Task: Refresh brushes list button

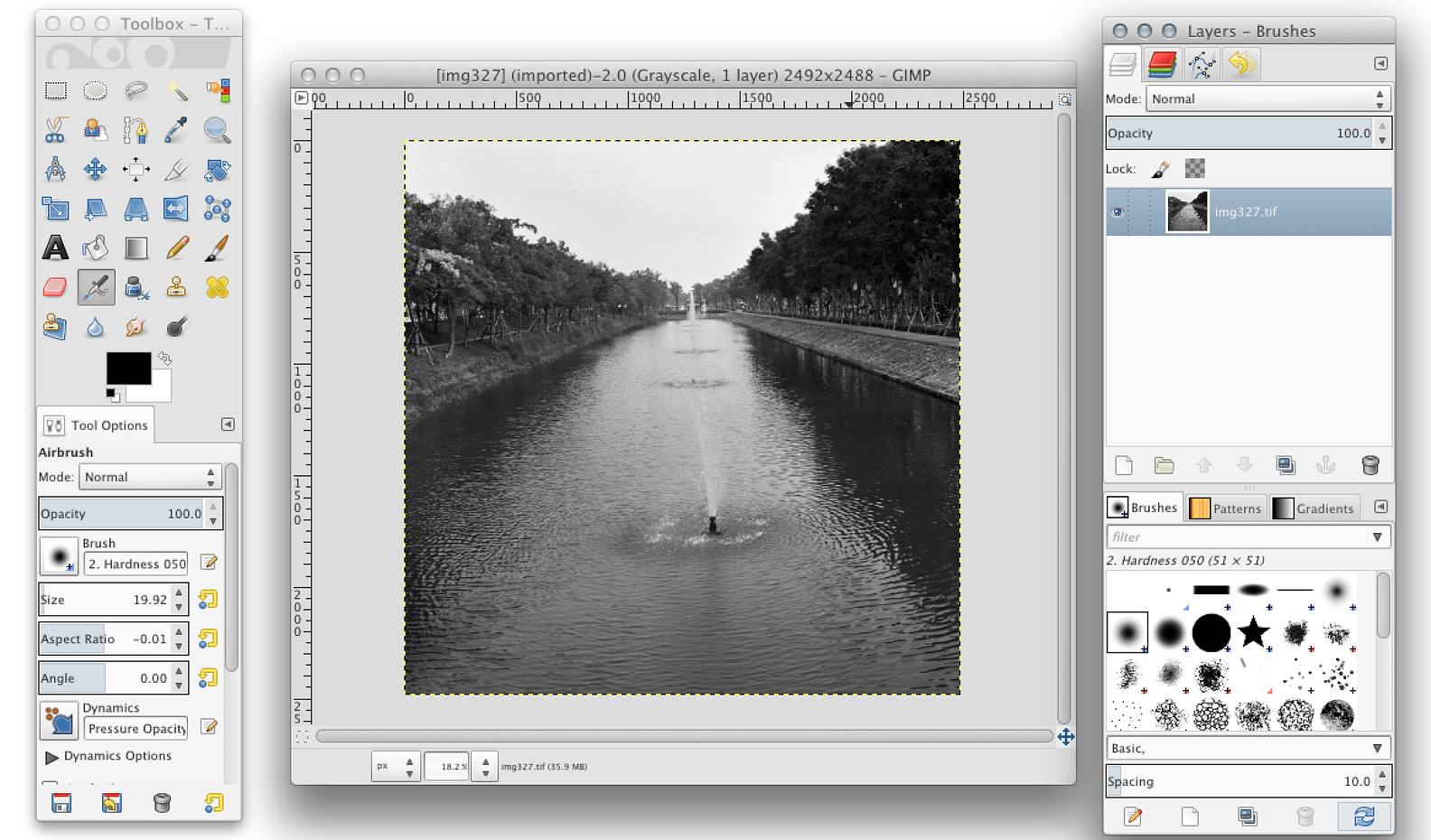Action: point(1364,817)
